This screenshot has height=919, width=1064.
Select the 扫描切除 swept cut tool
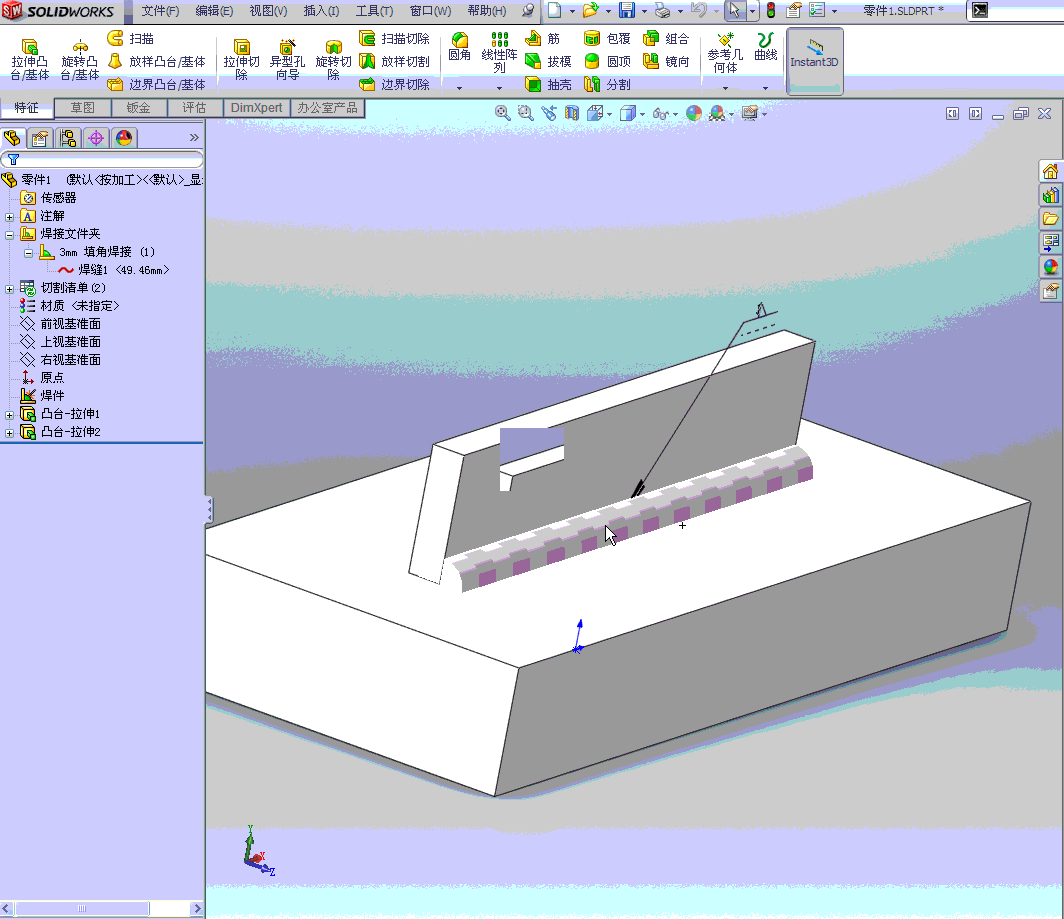click(x=394, y=39)
